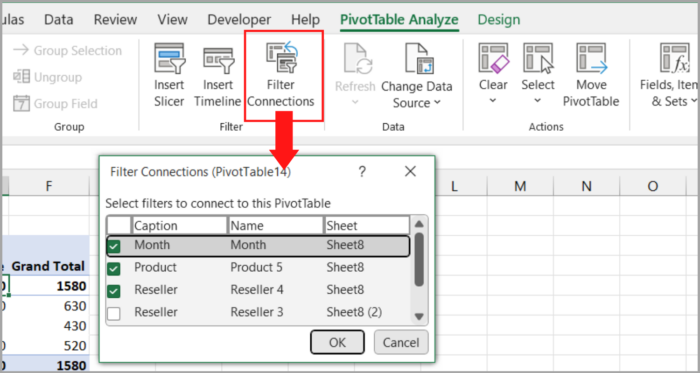Click Cancel in the Filter Connections dialog

tap(401, 342)
